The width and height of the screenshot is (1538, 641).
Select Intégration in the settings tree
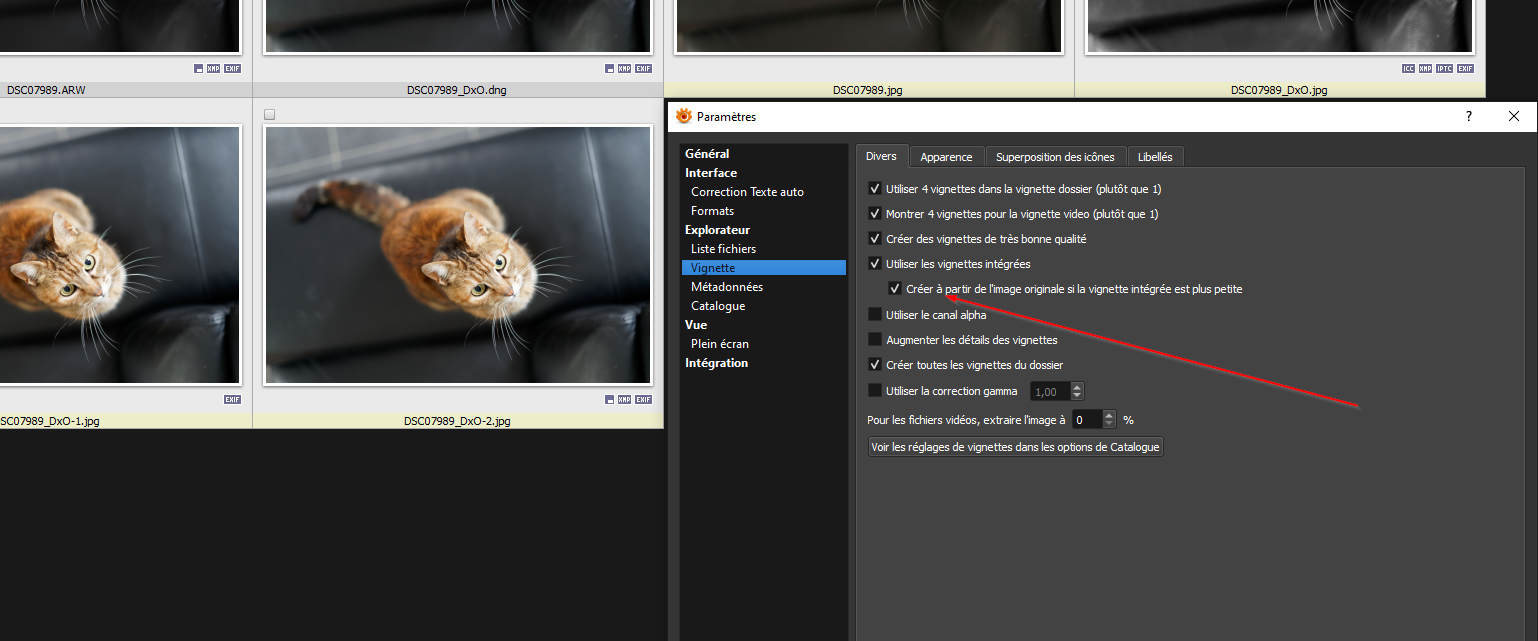(x=716, y=363)
